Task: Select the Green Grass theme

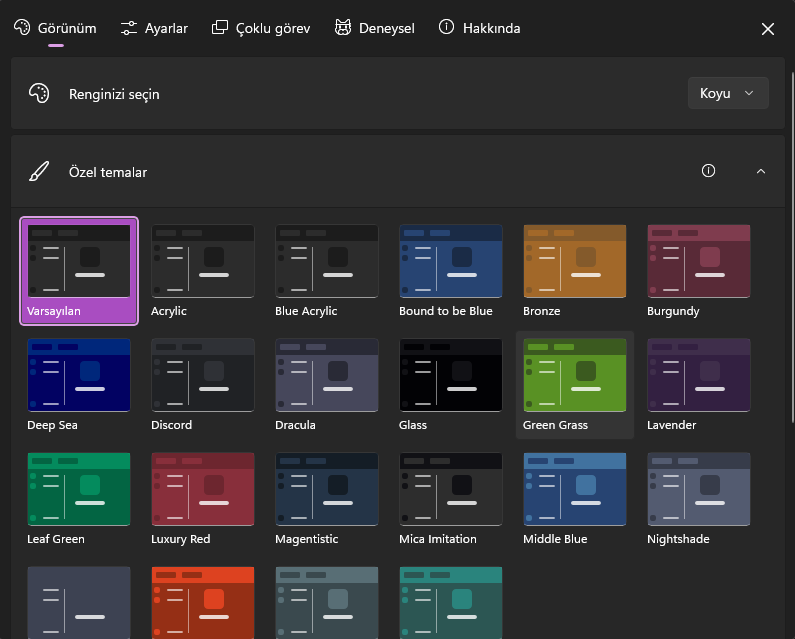Action: [x=574, y=385]
